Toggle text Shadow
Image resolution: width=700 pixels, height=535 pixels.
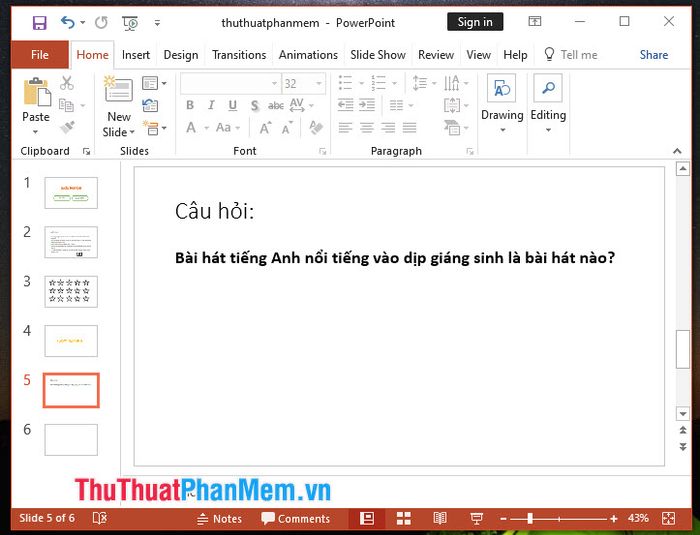254,105
